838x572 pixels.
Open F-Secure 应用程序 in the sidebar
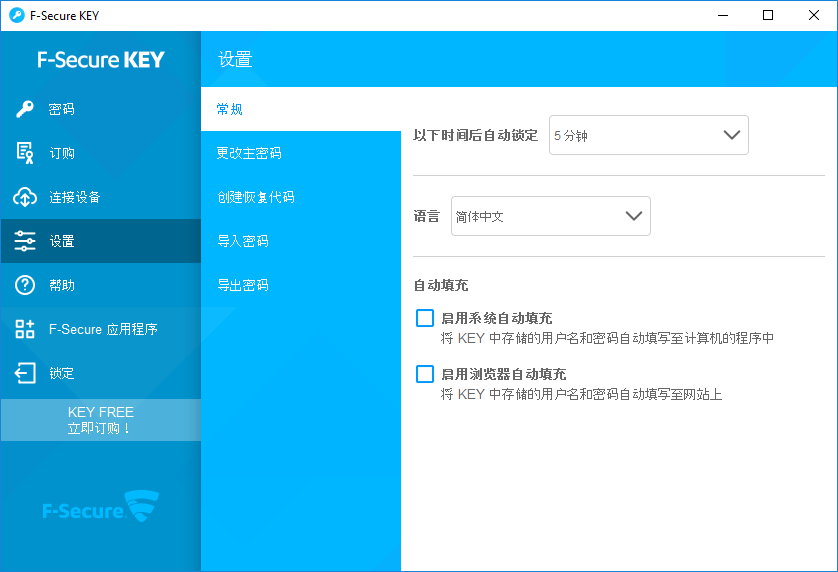tap(101, 329)
